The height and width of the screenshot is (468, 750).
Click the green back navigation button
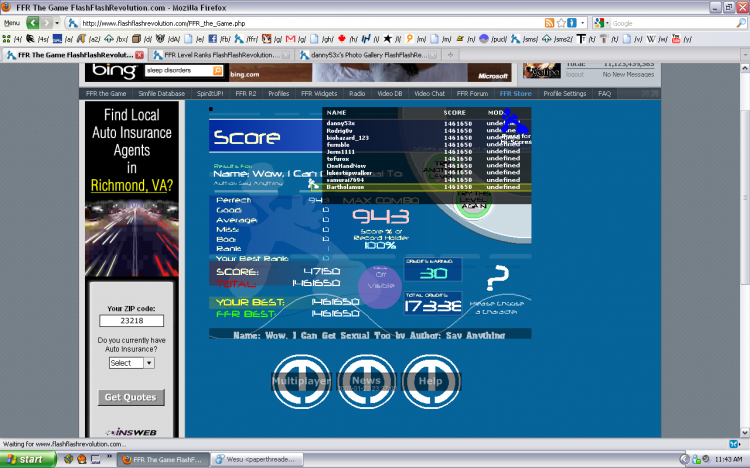click(33, 22)
